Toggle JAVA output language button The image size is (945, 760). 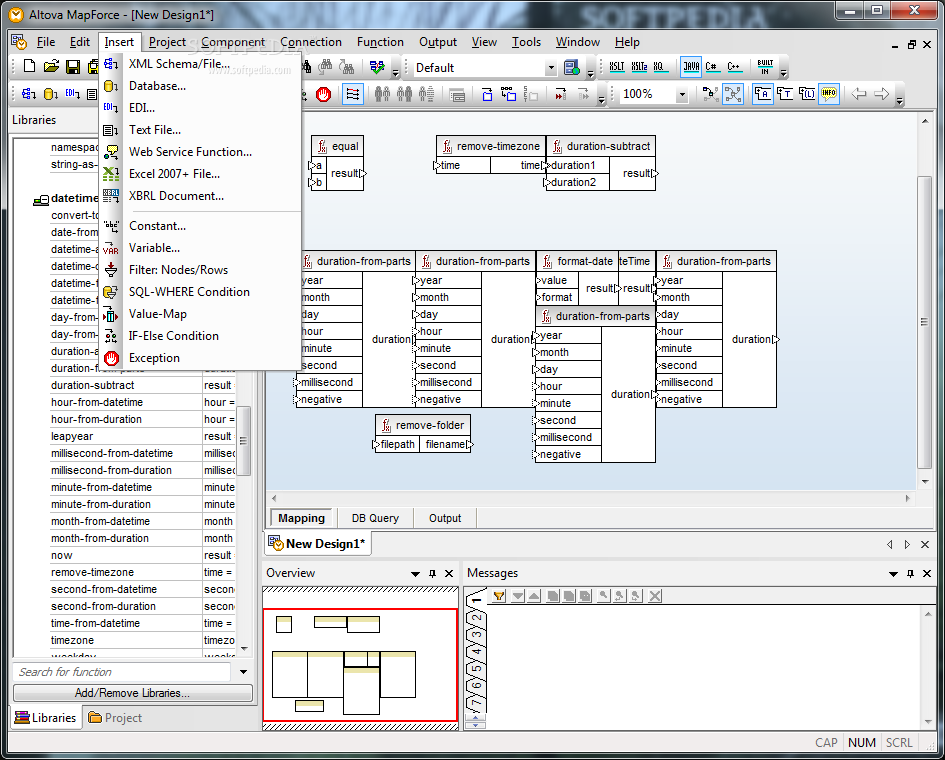tap(691, 67)
